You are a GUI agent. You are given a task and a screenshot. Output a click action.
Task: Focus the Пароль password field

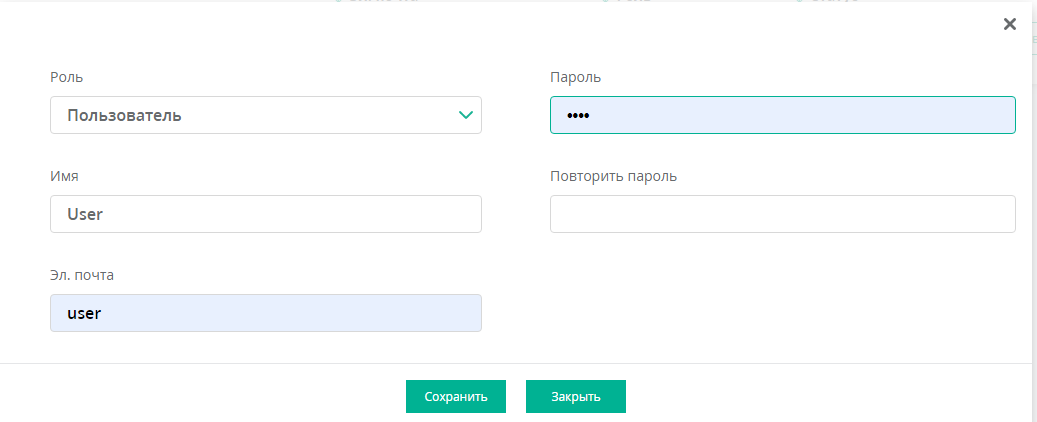click(782, 115)
